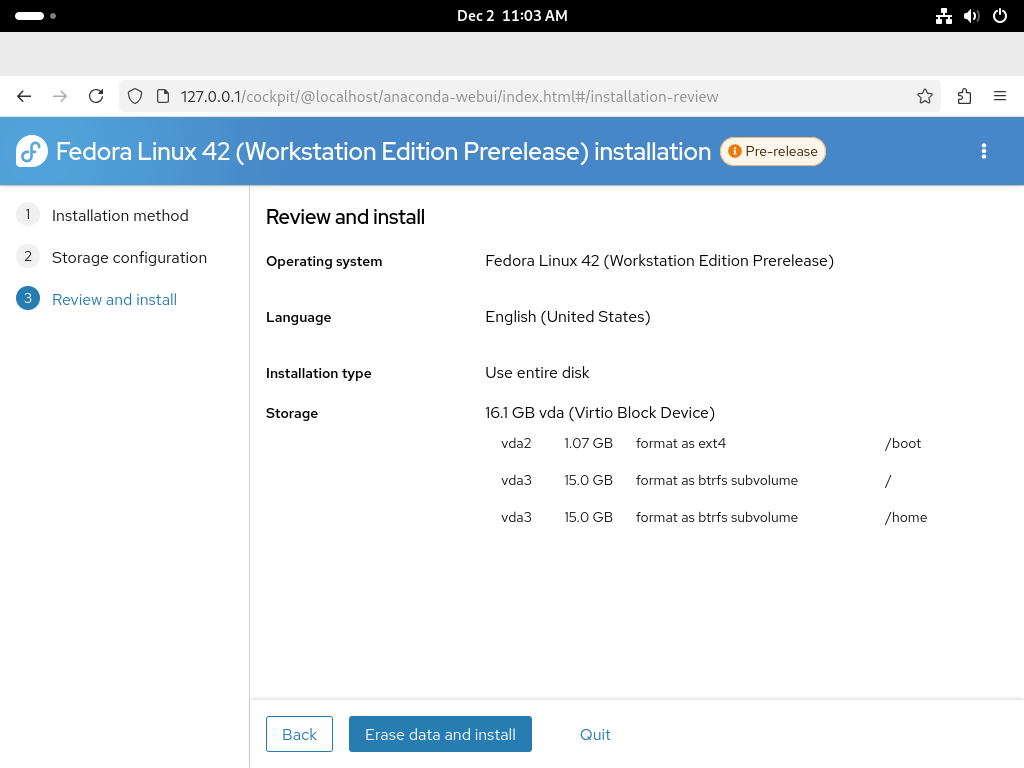Click the Fedora Linux 42 installation page title

click(383, 152)
